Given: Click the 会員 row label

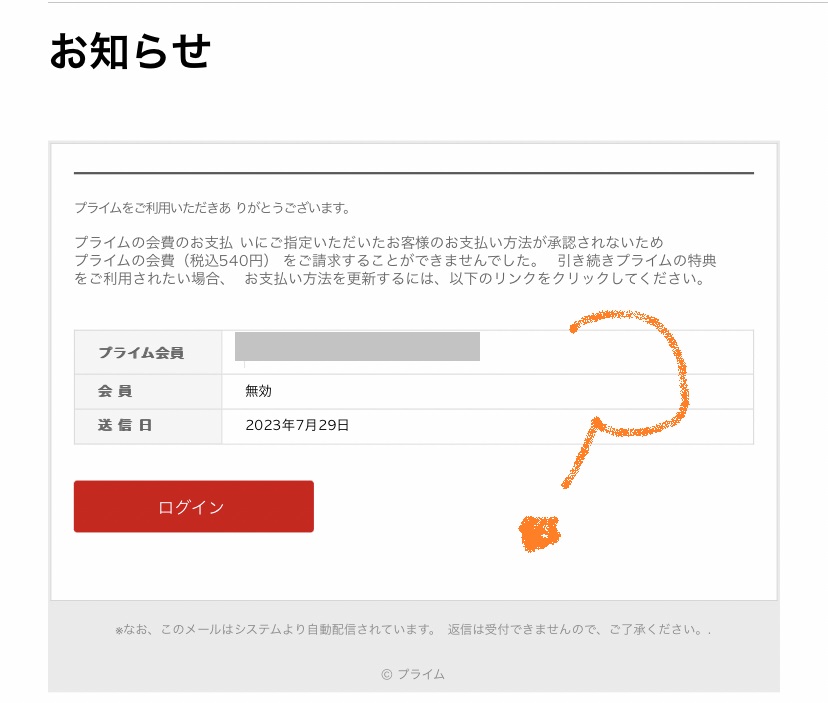Looking at the screenshot, I should coord(115,391).
